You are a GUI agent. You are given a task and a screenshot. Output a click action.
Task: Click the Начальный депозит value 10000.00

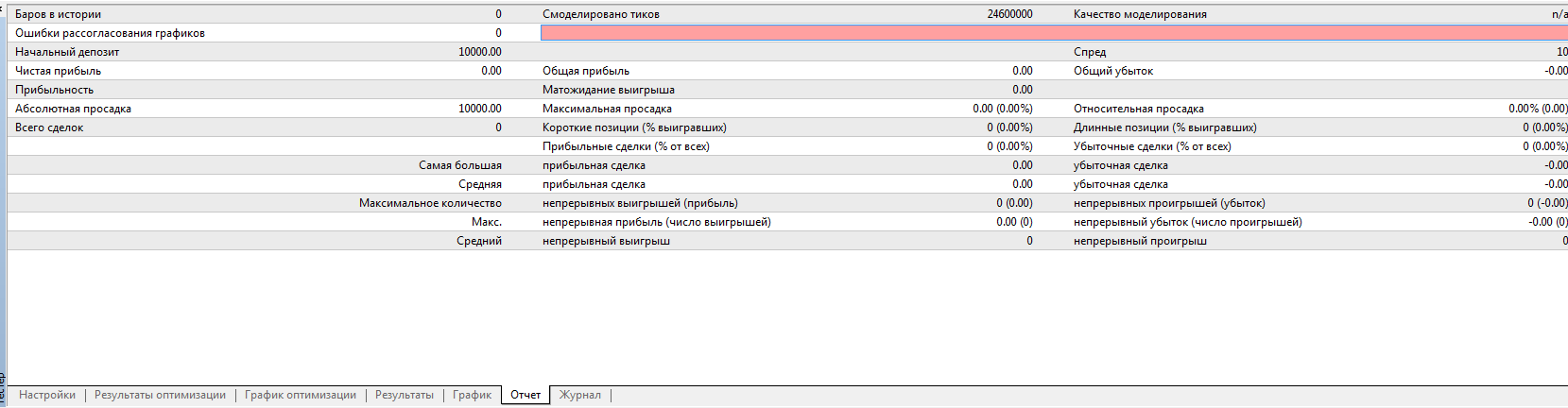pos(480,52)
